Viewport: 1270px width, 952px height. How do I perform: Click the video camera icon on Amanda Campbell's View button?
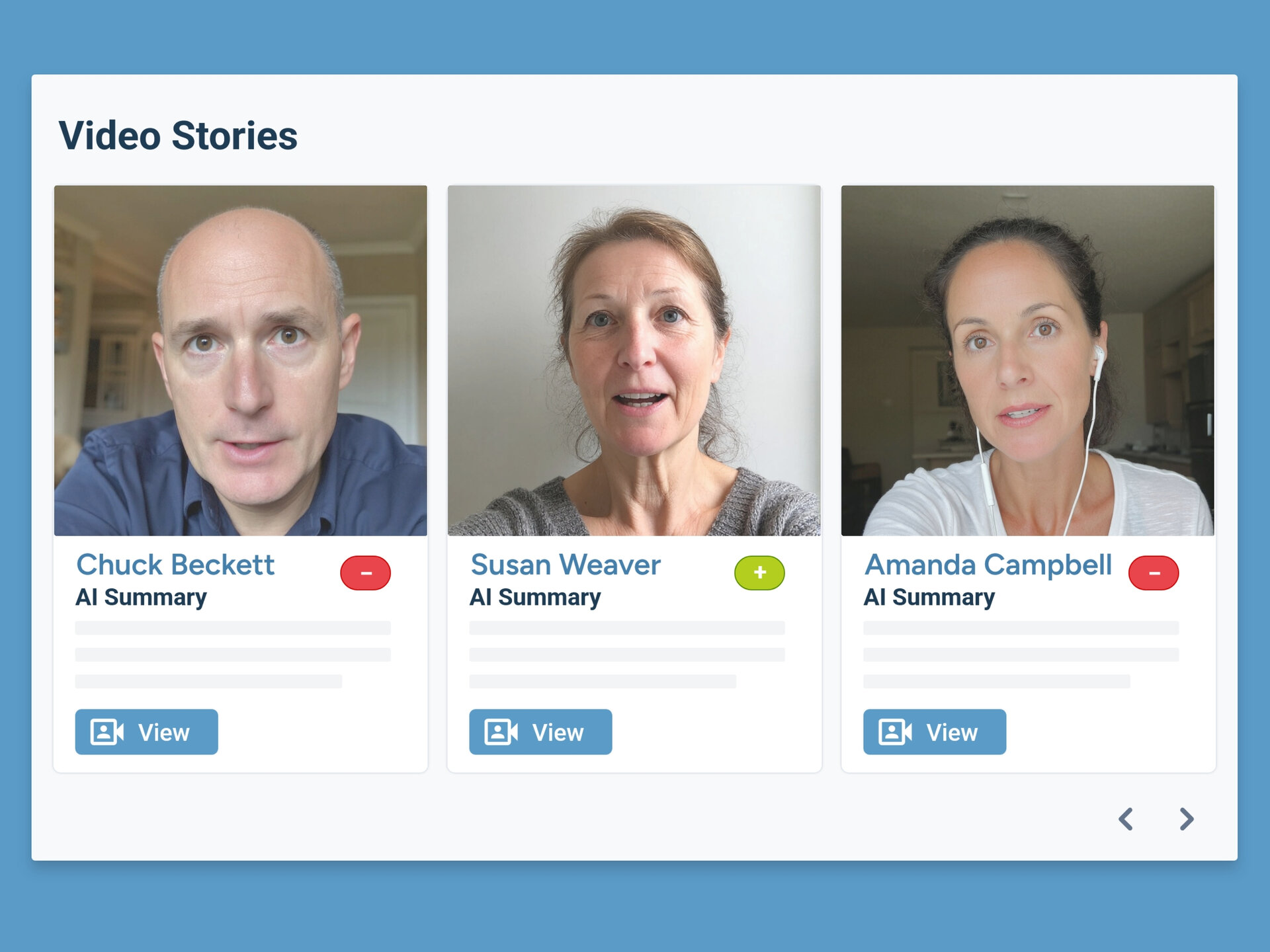[895, 732]
